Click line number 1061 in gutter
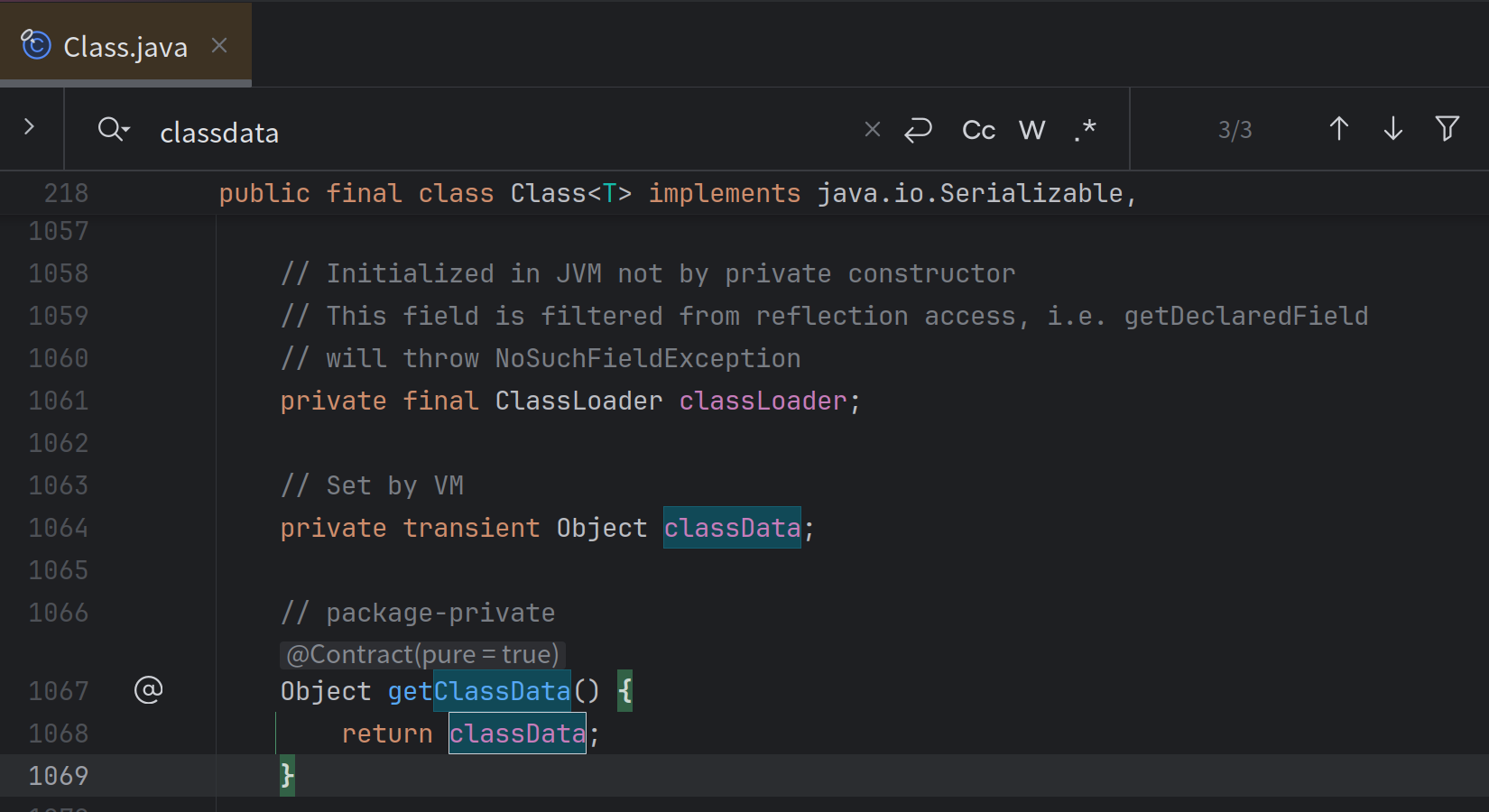This screenshot has width=1489, height=812. 59,401
